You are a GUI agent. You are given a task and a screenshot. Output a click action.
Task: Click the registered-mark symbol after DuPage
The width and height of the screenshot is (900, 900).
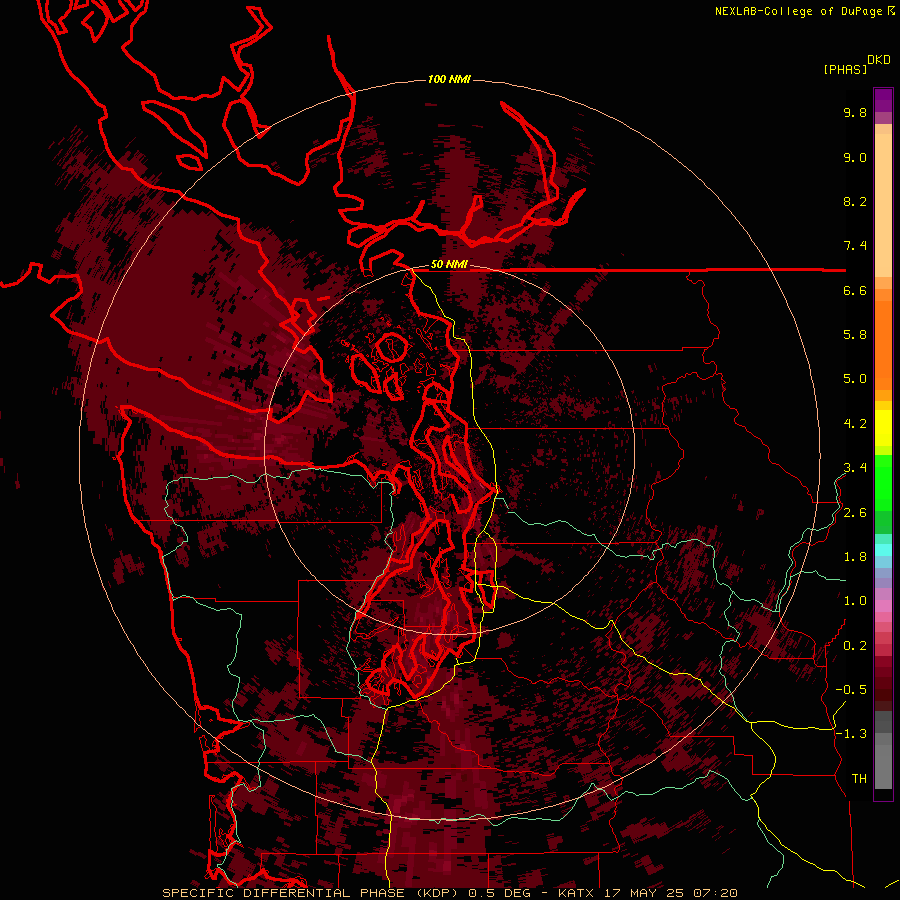pos(891,10)
